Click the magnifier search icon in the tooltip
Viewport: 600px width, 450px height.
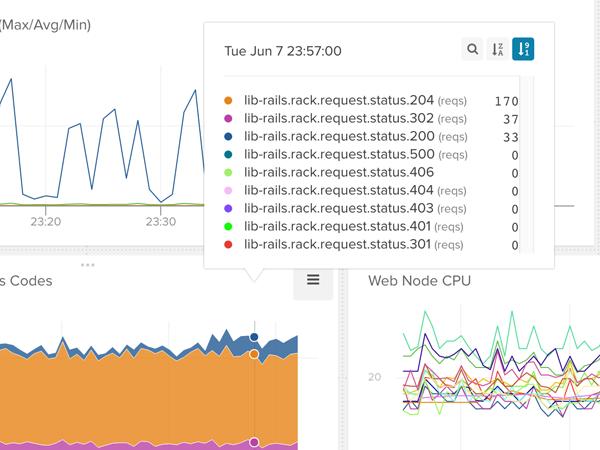pos(473,49)
